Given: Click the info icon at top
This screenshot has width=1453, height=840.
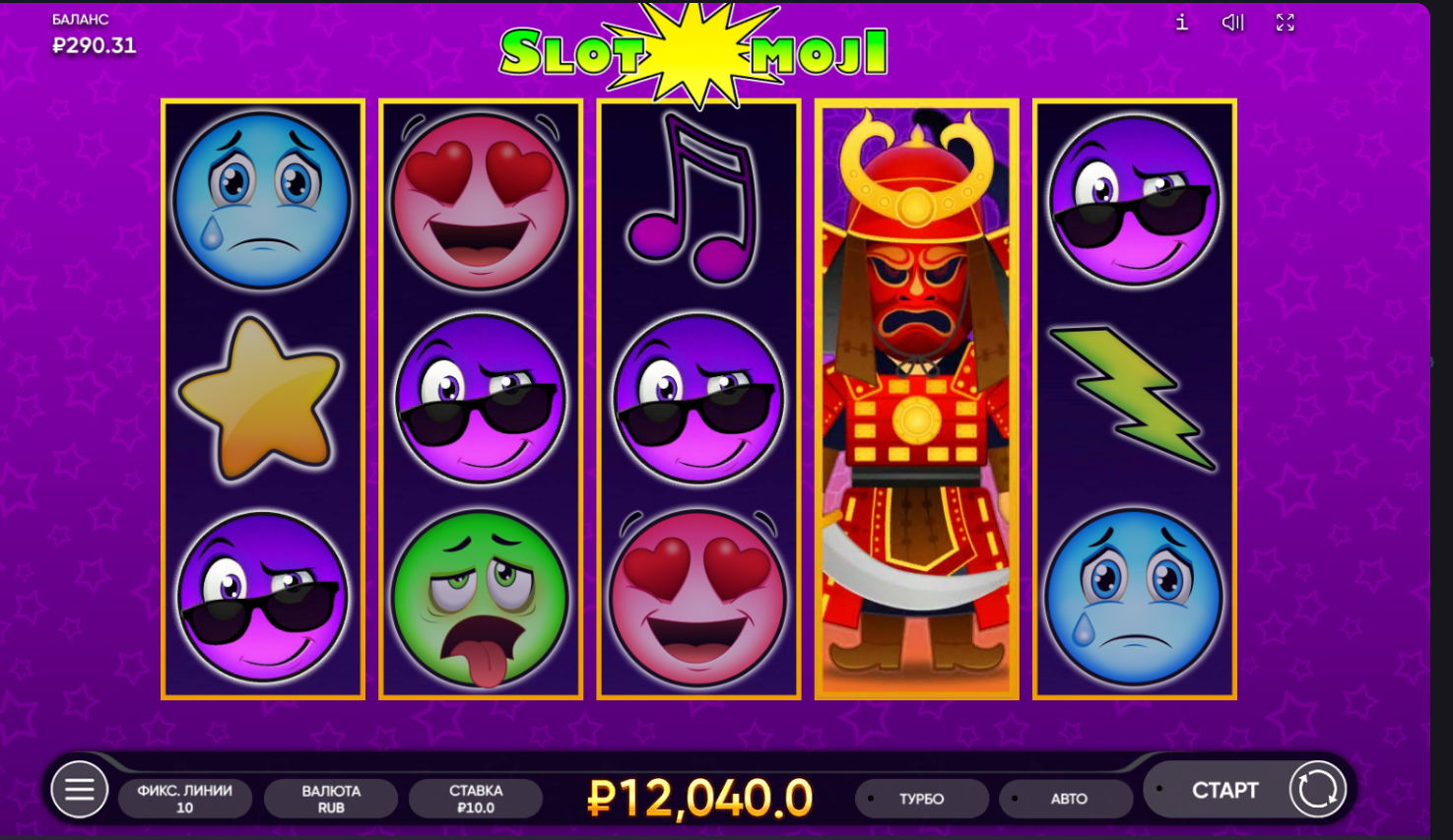Looking at the screenshot, I should [x=1182, y=22].
